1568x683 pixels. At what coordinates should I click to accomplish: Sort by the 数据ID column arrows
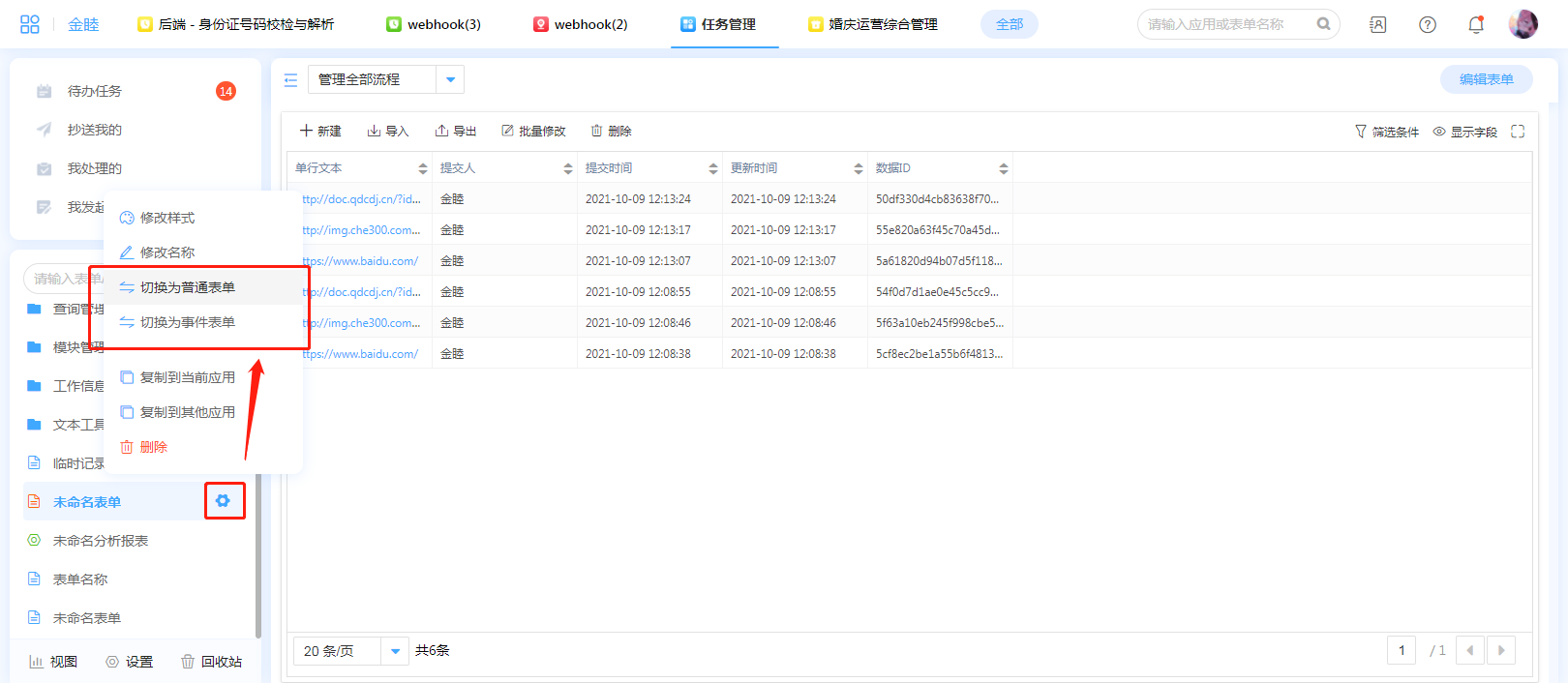pyautogui.click(x=1003, y=168)
